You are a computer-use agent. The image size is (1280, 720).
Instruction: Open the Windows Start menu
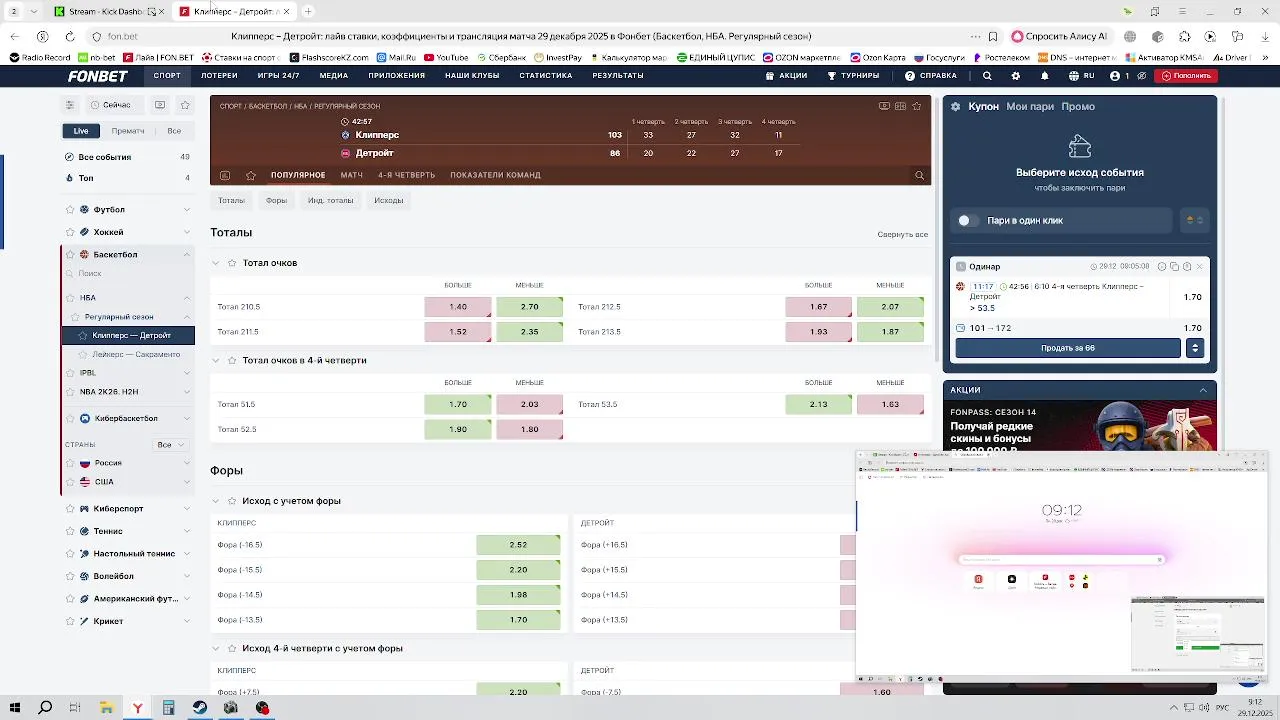(x=14, y=708)
